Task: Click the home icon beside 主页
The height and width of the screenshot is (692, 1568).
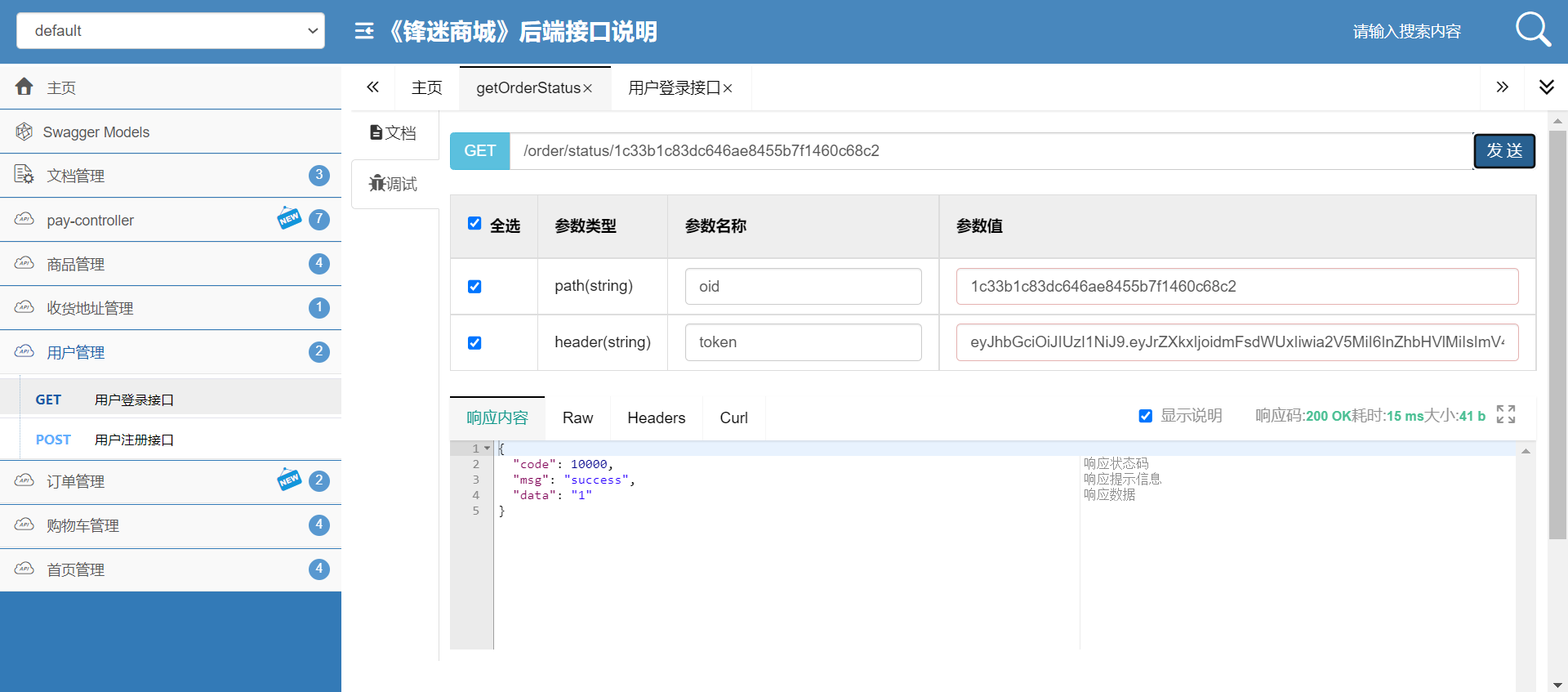Action: click(24, 87)
